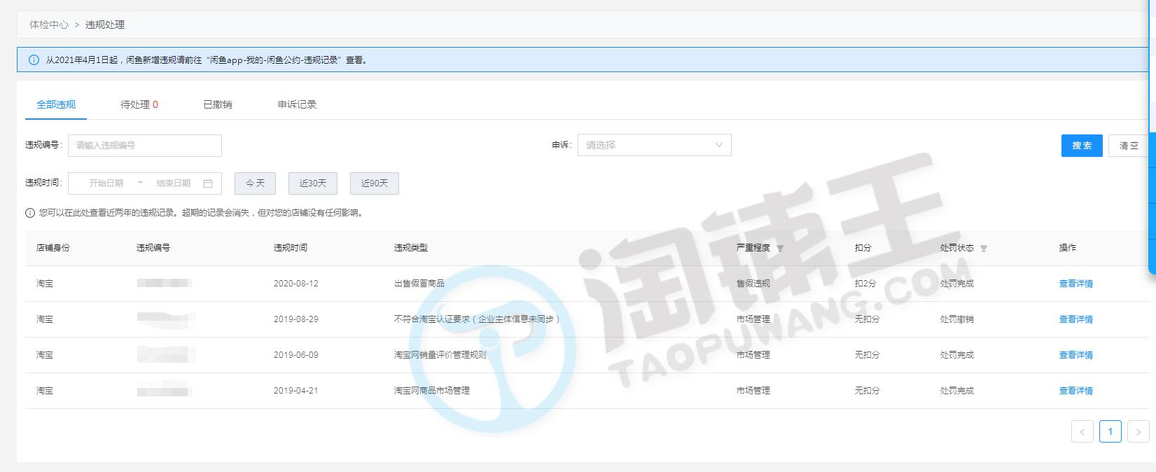The width and height of the screenshot is (1156, 472).
Task: Click the 结束日期 end date field
Action: [173, 183]
